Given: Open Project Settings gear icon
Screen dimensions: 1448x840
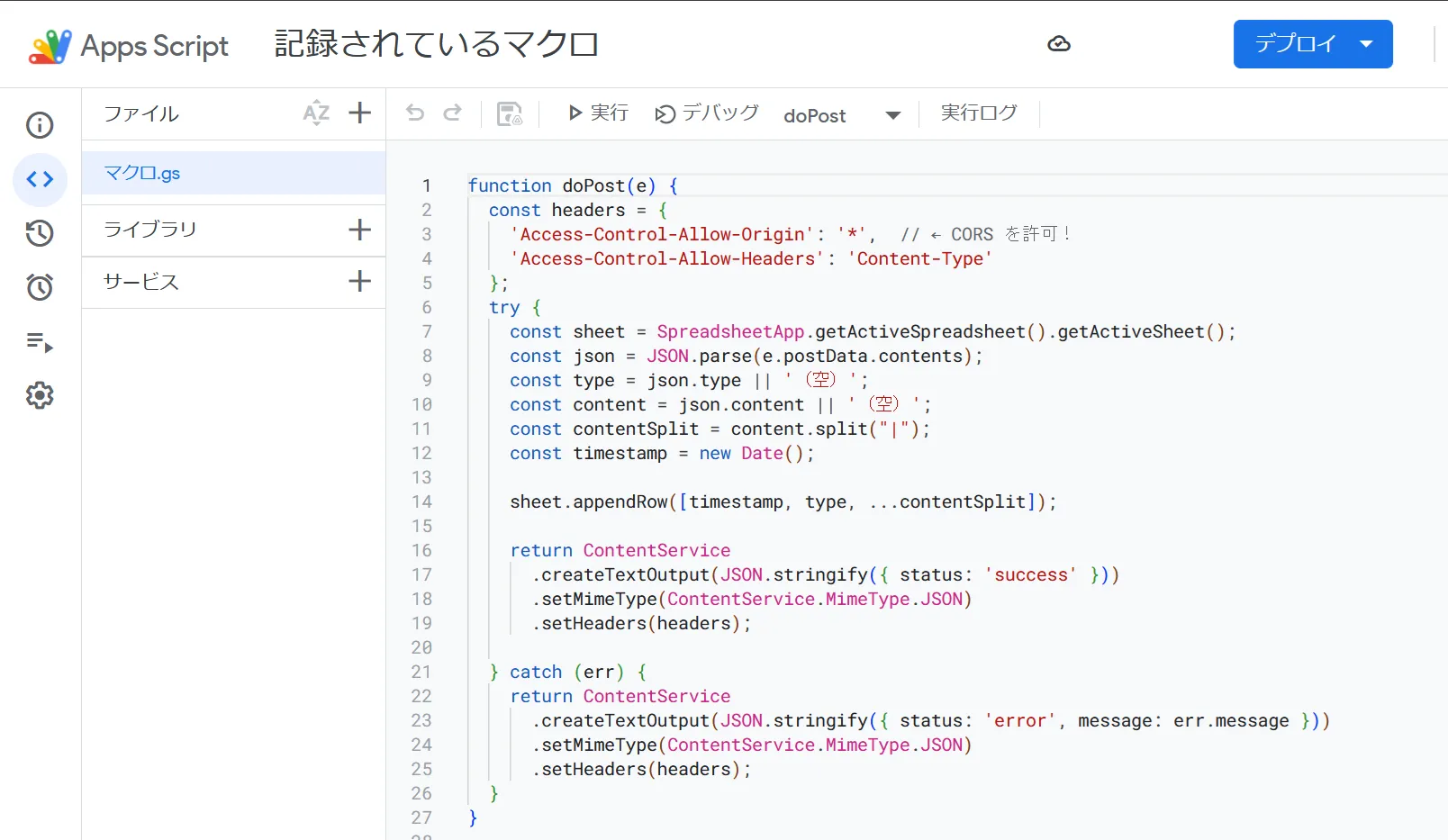Looking at the screenshot, I should (40, 395).
